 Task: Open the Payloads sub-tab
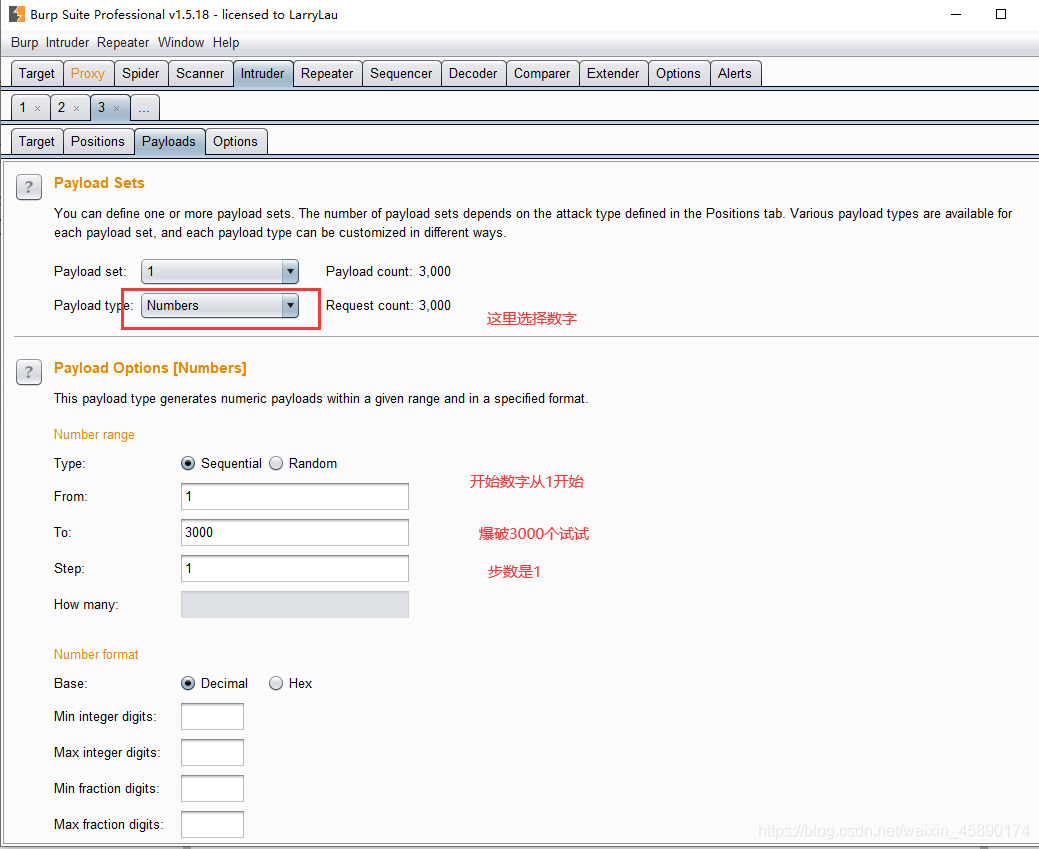pos(169,141)
